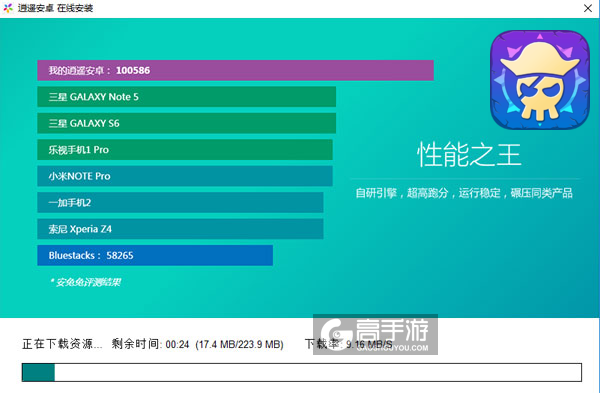Click the 小米NOTE Pro benchmark bar
This screenshot has height=393, width=600.
(185, 176)
